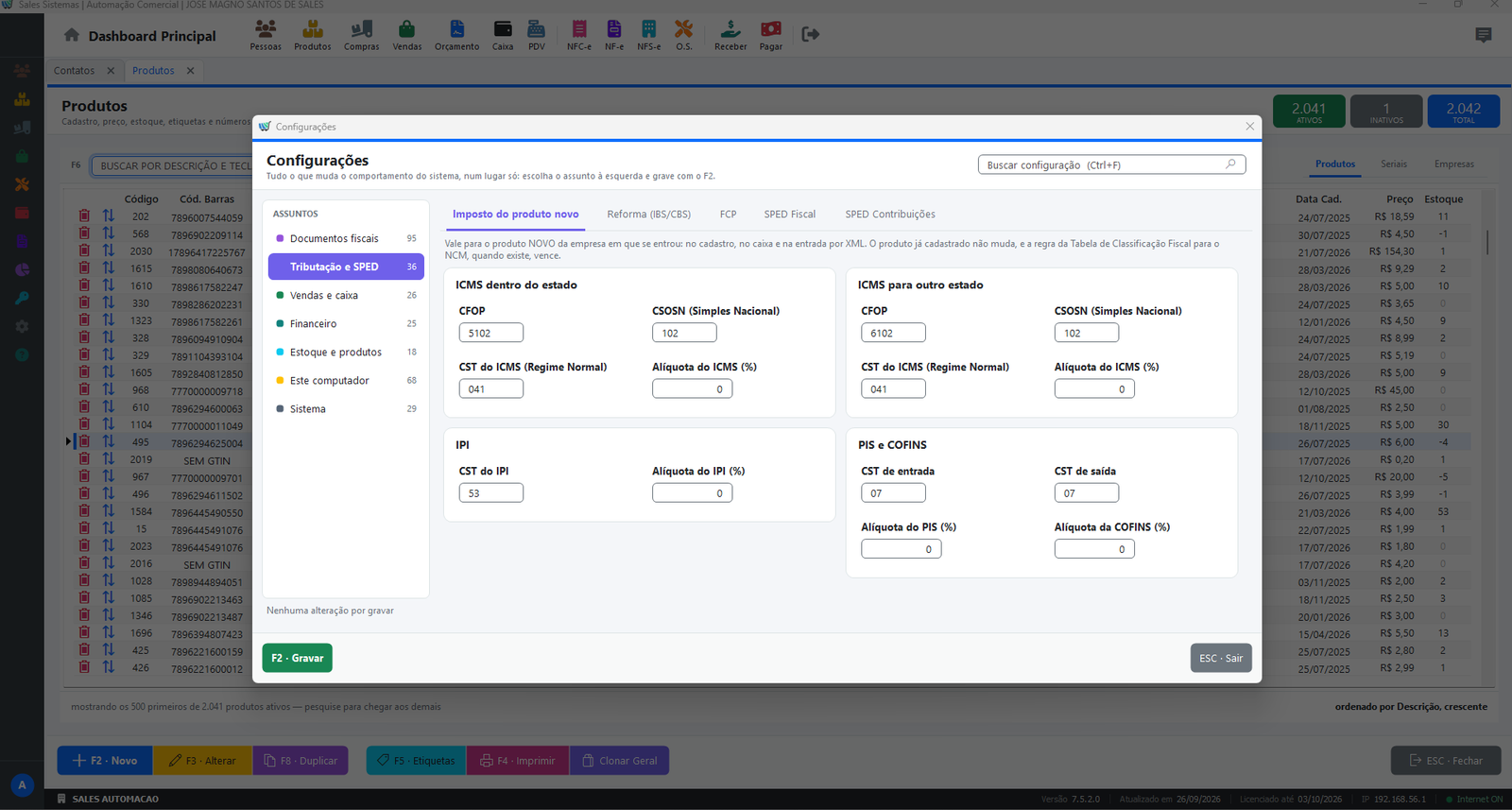Switch to the Contatos tab behind the dialog
This screenshot has height=810, width=1512.
coord(74,71)
